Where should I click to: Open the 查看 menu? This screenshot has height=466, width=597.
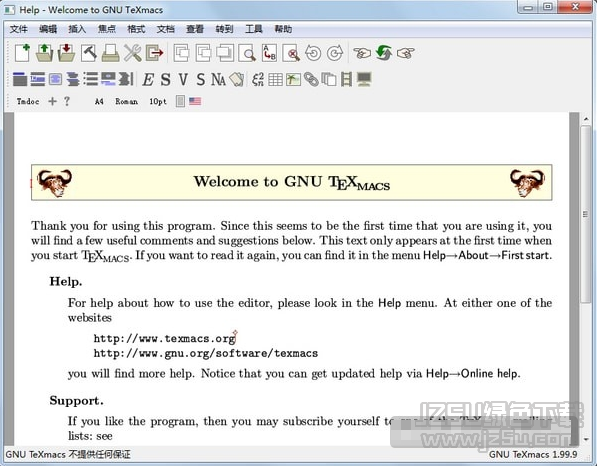pyautogui.click(x=195, y=29)
